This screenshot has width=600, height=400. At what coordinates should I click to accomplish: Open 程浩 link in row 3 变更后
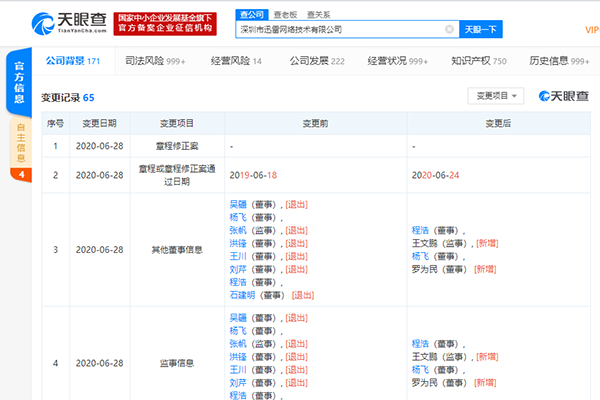420,230
